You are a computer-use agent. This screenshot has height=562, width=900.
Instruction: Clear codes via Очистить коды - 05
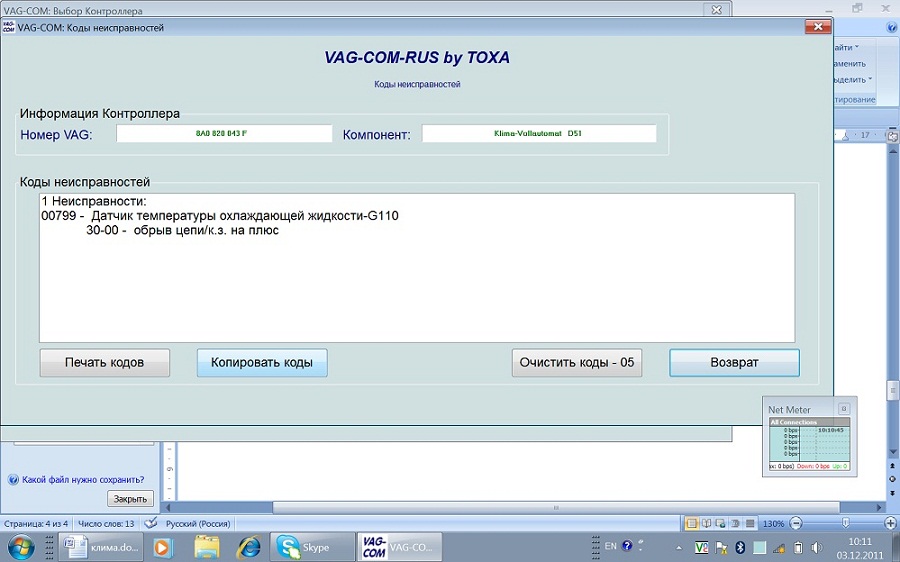click(x=577, y=363)
